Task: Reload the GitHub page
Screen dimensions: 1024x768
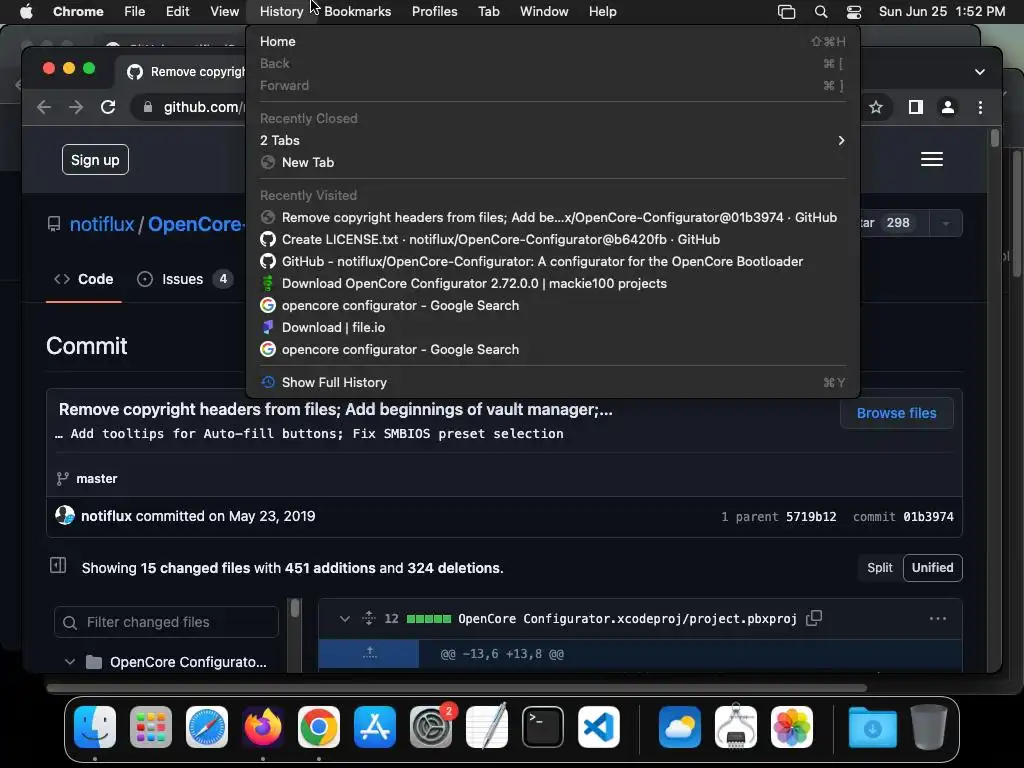Action: (x=108, y=107)
